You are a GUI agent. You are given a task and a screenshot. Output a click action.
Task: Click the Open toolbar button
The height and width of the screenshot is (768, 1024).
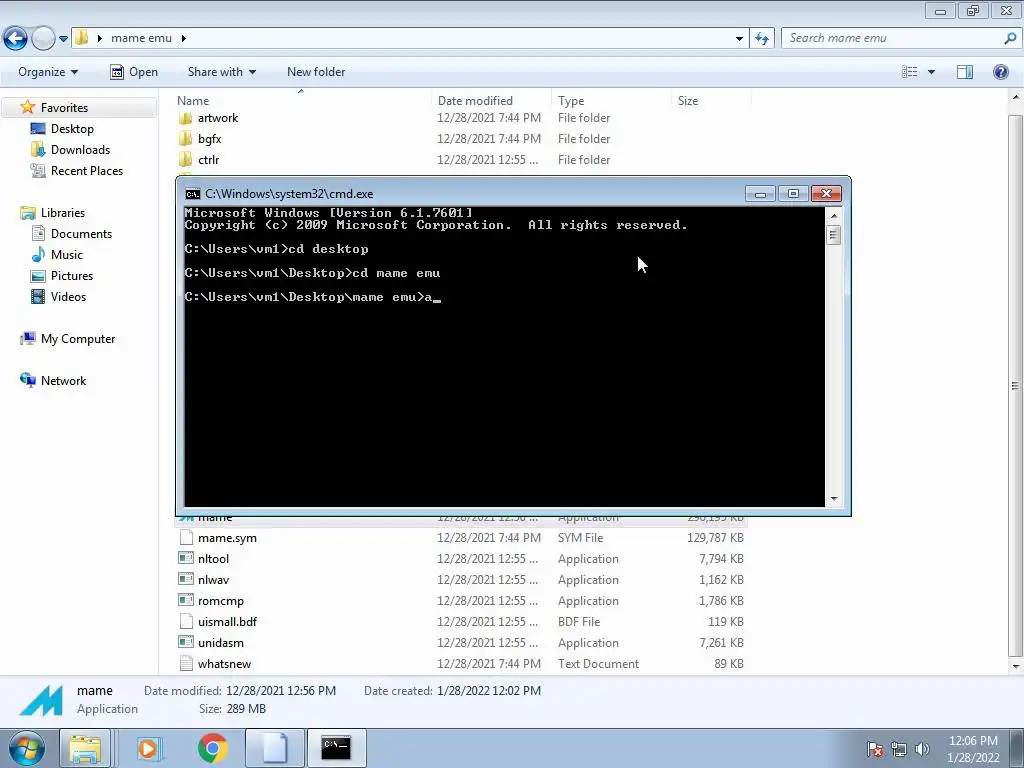pos(134,72)
